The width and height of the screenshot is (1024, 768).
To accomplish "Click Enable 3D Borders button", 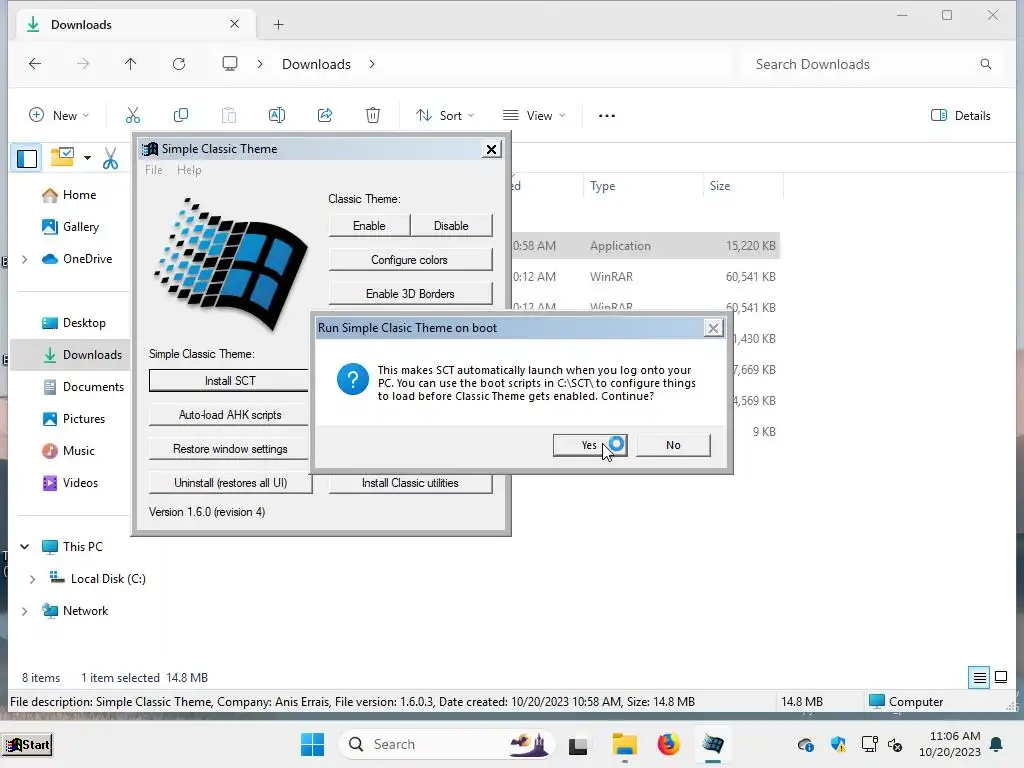I will [x=410, y=293].
